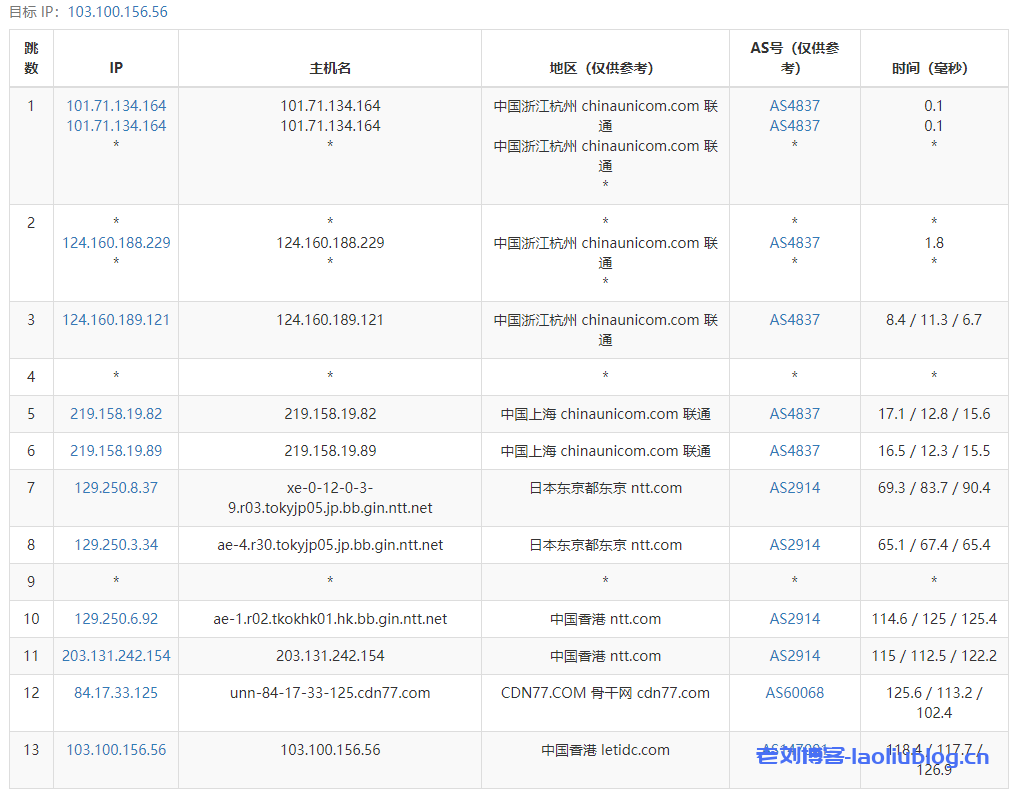Open the 129.250.3.34 IP link
Image resolution: width=1015 pixels, height=794 pixels.
point(116,545)
